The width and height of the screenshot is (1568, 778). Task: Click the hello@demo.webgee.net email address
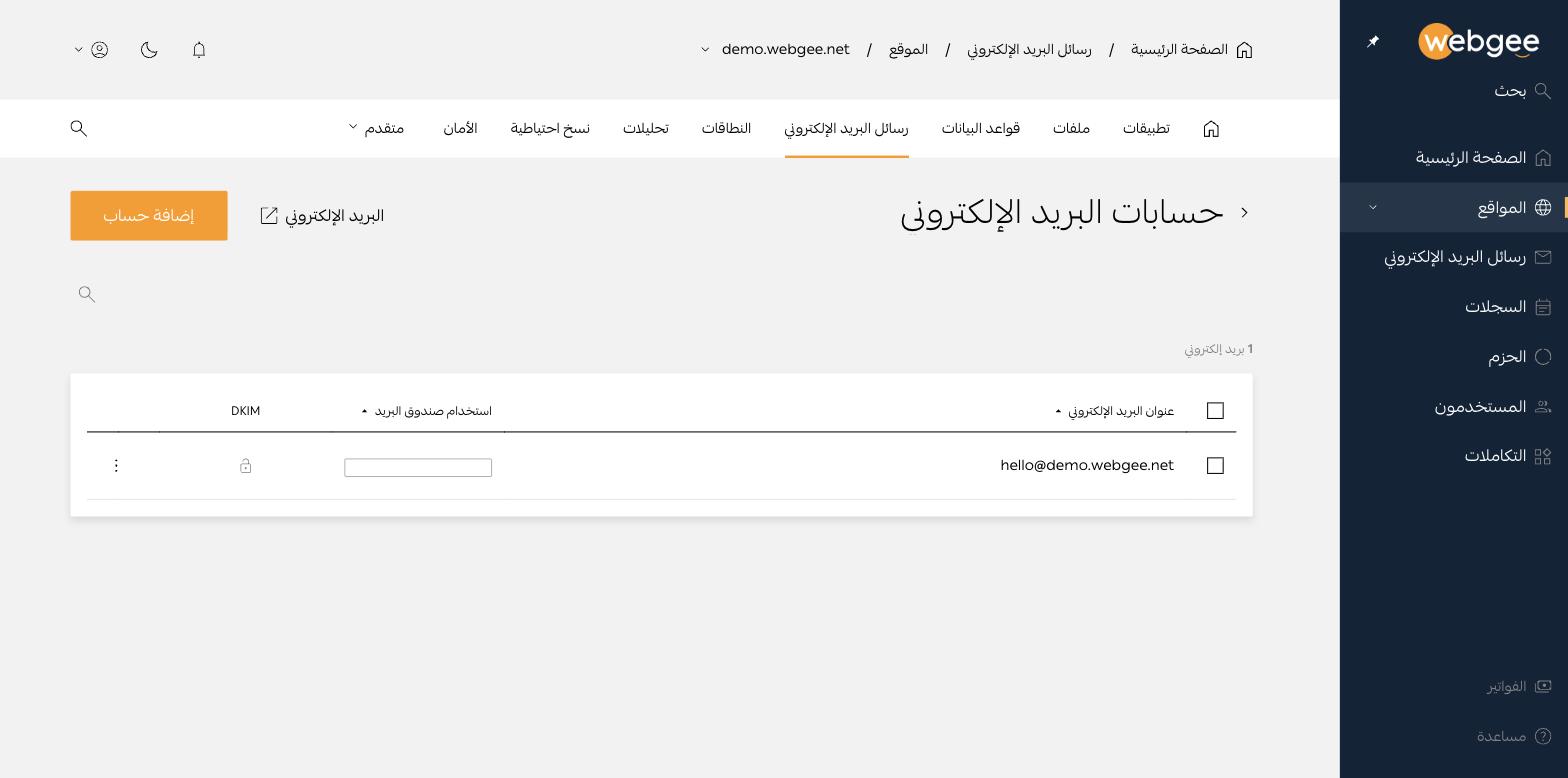pos(1087,466)
